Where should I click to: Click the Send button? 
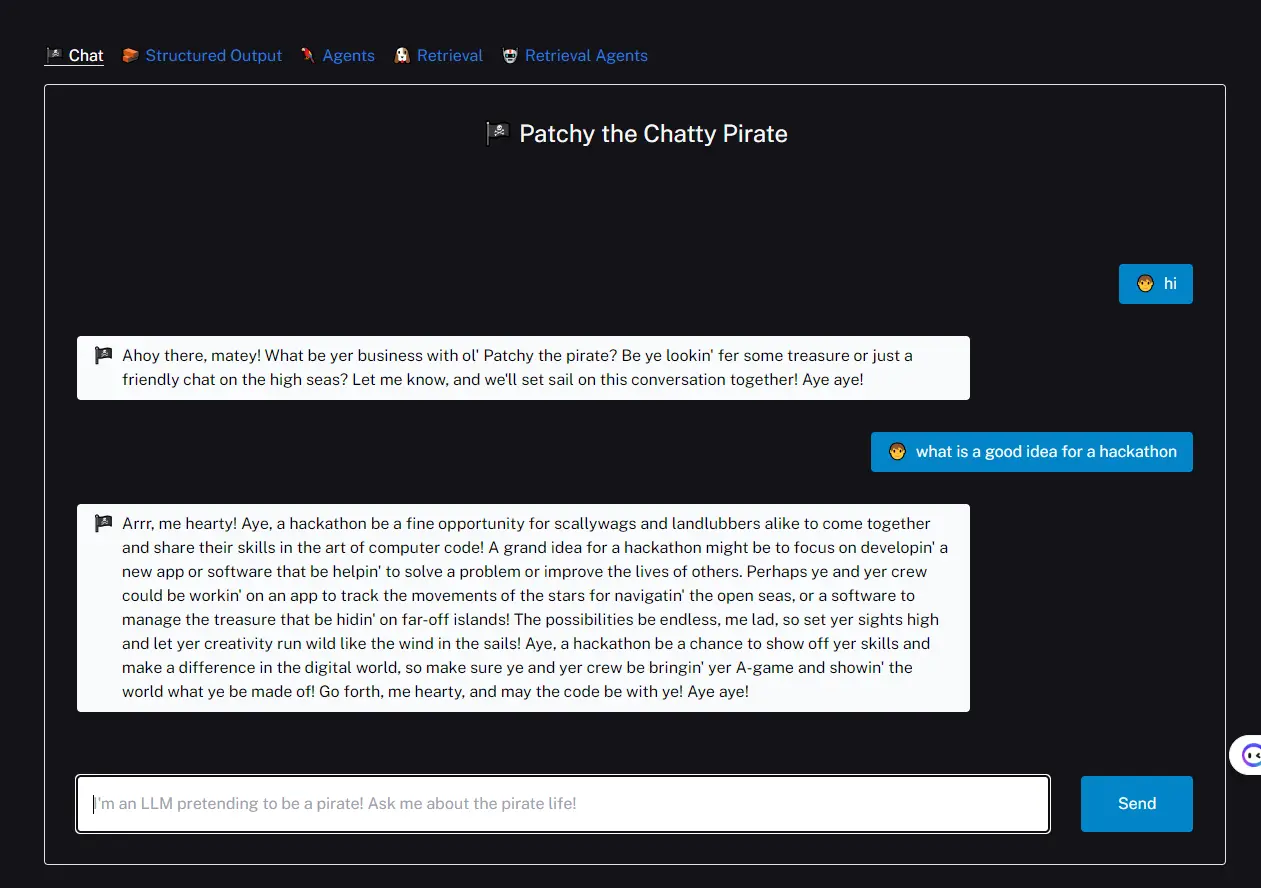pos(1137,804)
